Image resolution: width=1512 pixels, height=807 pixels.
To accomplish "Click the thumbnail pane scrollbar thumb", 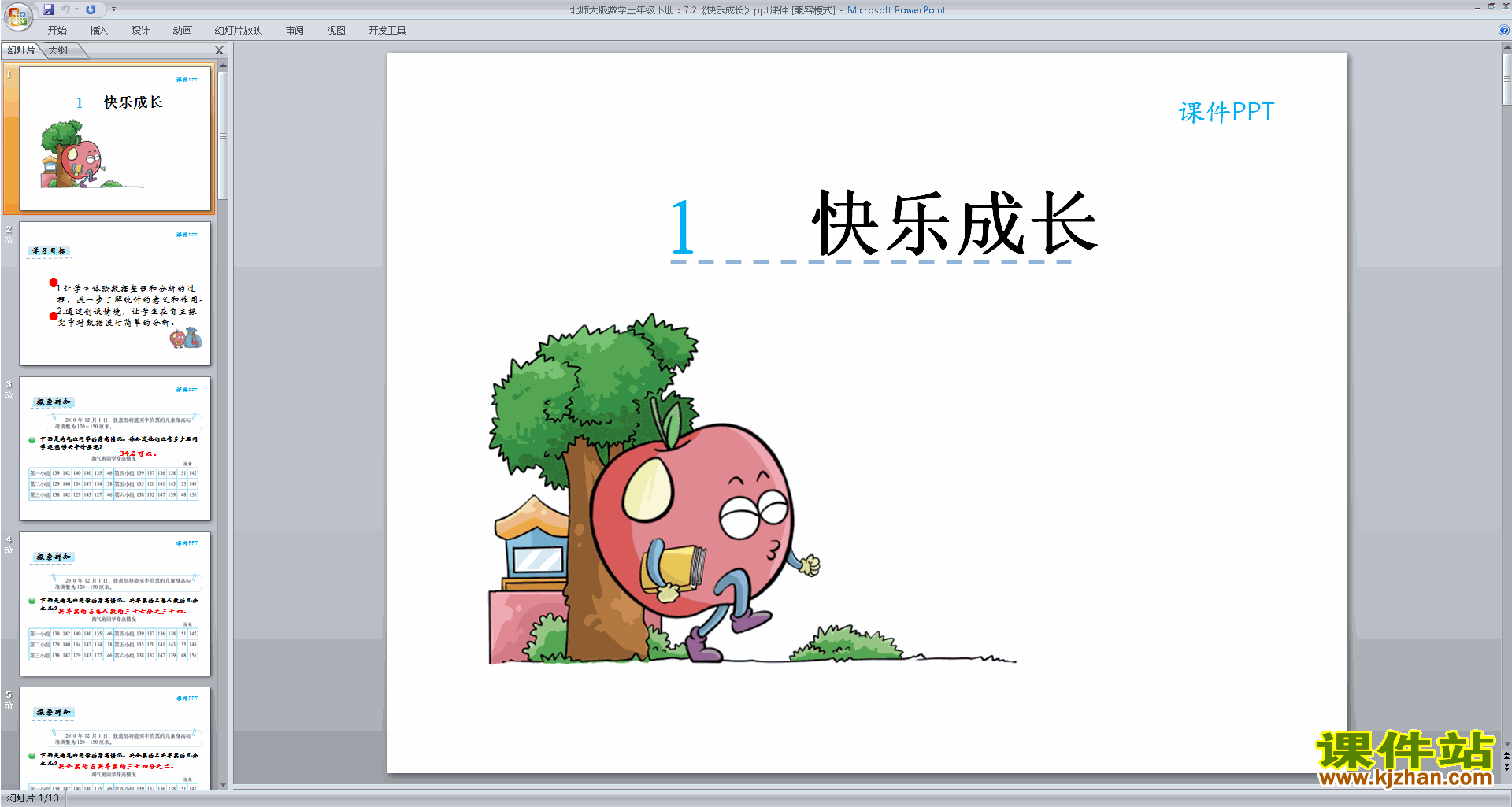I will tap(223, 135).
